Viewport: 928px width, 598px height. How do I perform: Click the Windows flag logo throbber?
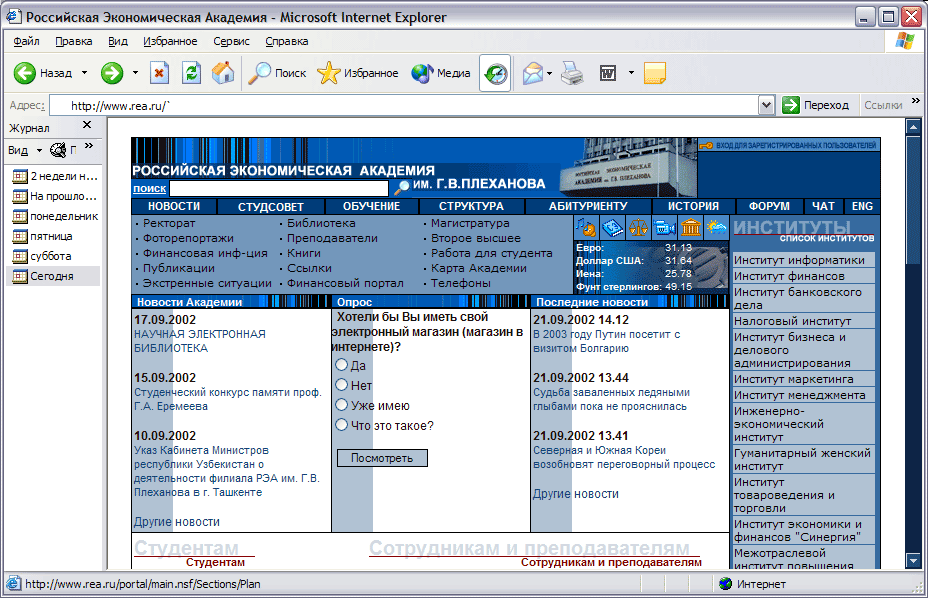coord(905,41)
